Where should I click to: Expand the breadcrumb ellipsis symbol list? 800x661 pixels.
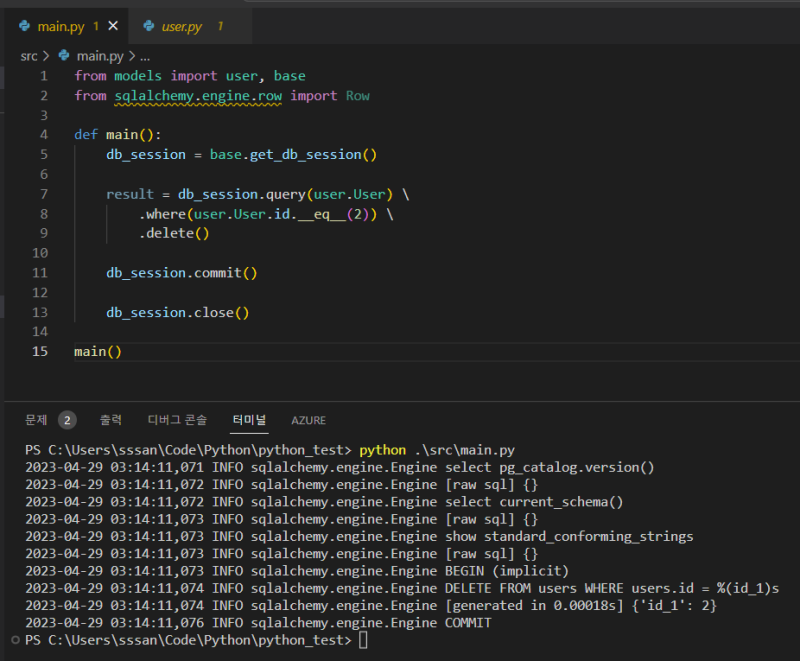click(144, 56)
